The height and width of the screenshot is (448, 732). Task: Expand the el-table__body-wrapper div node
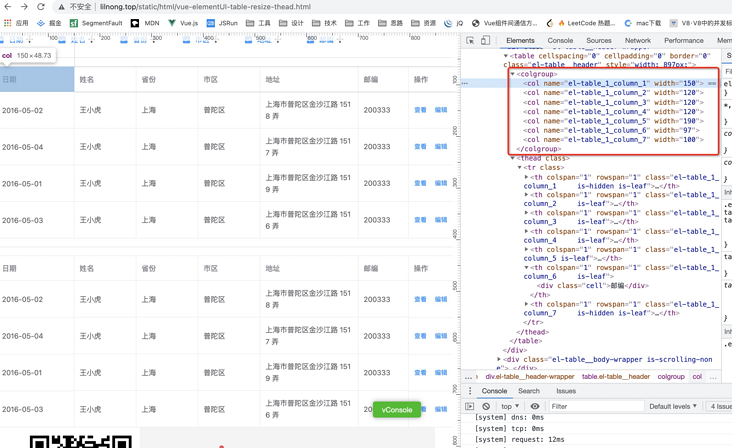499,359
